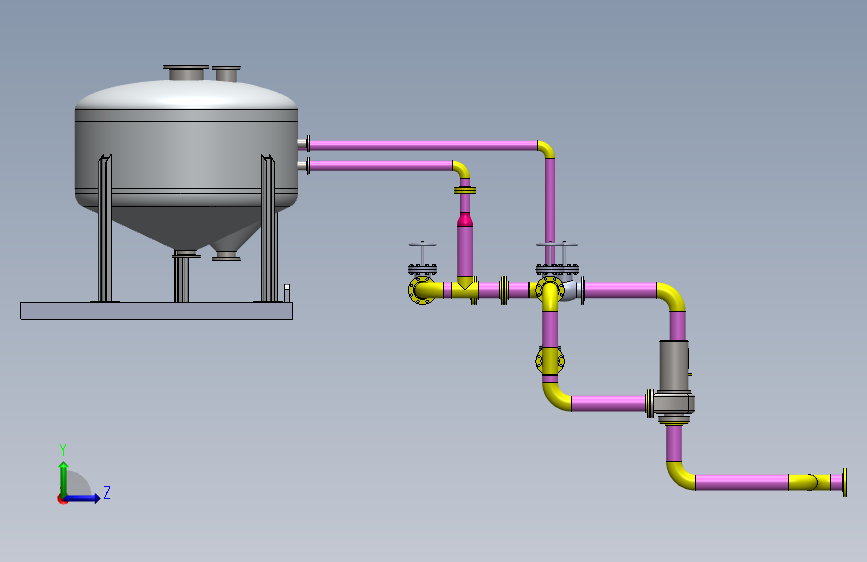Select the end flange at the far right outlet
867x562 pixels.
(x=844, y=482)
